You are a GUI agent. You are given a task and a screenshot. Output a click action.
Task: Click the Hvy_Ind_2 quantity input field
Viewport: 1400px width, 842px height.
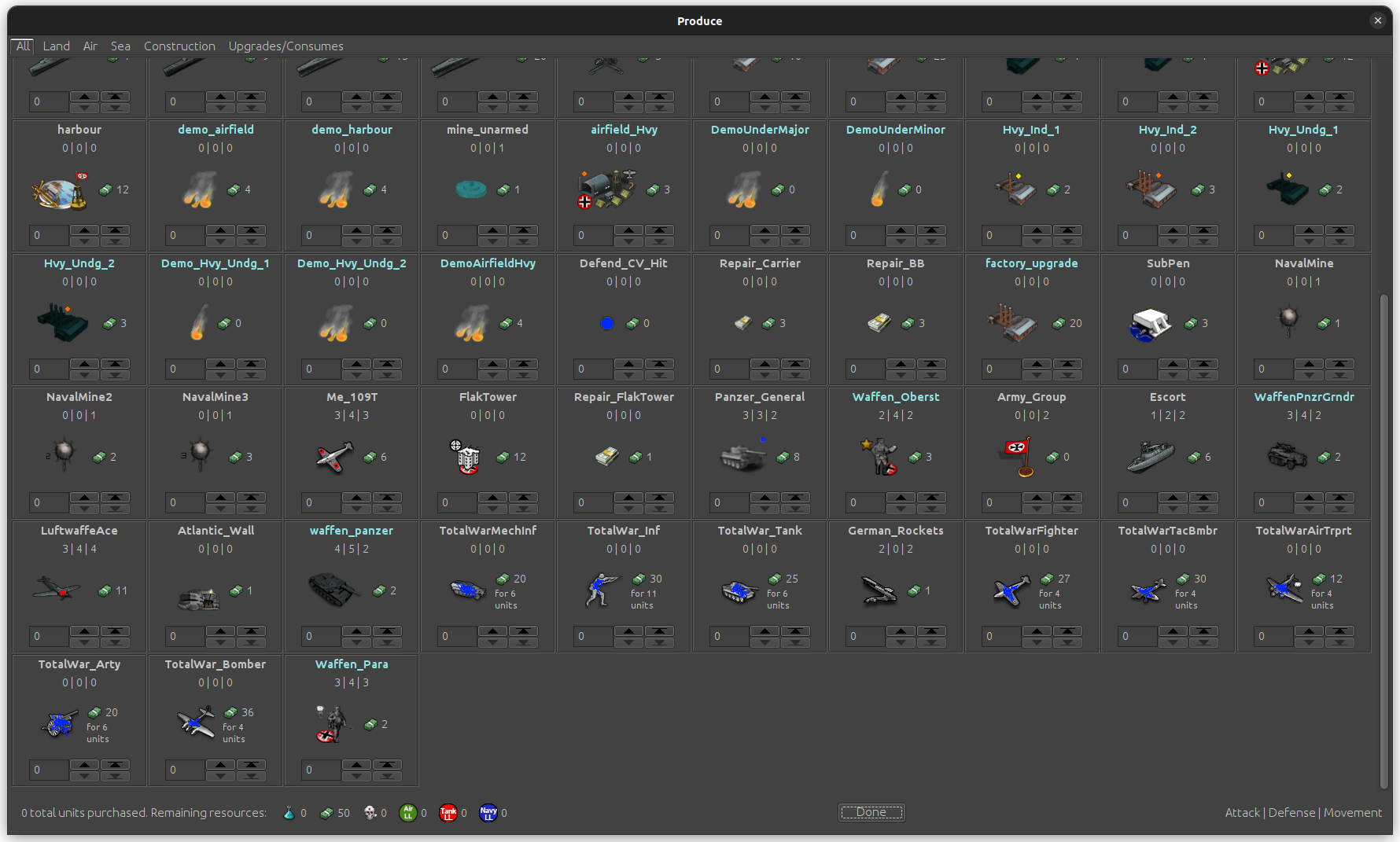point(1137,235)
